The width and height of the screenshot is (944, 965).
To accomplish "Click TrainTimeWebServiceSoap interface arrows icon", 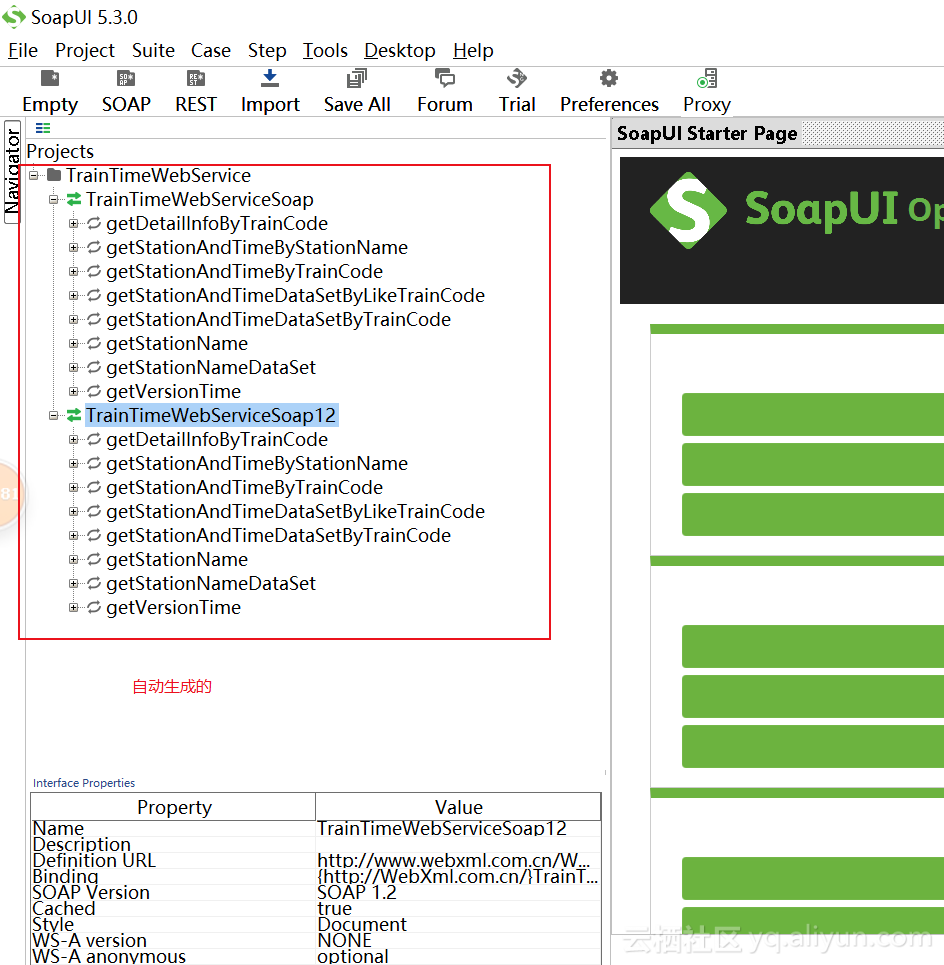I will click(x=74, y=199).
